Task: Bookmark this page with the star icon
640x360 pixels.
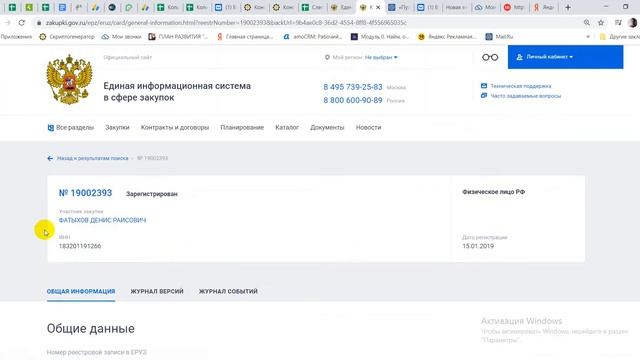Action: click(601, 23)
